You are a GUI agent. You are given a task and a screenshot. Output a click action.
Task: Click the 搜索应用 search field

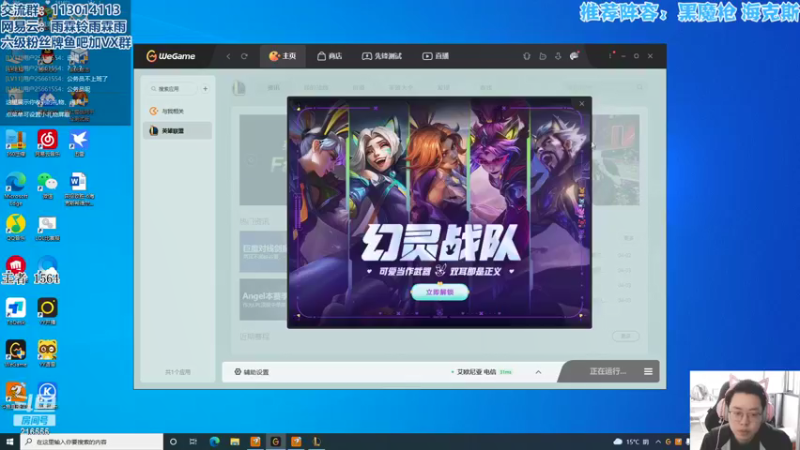(173, 89)
